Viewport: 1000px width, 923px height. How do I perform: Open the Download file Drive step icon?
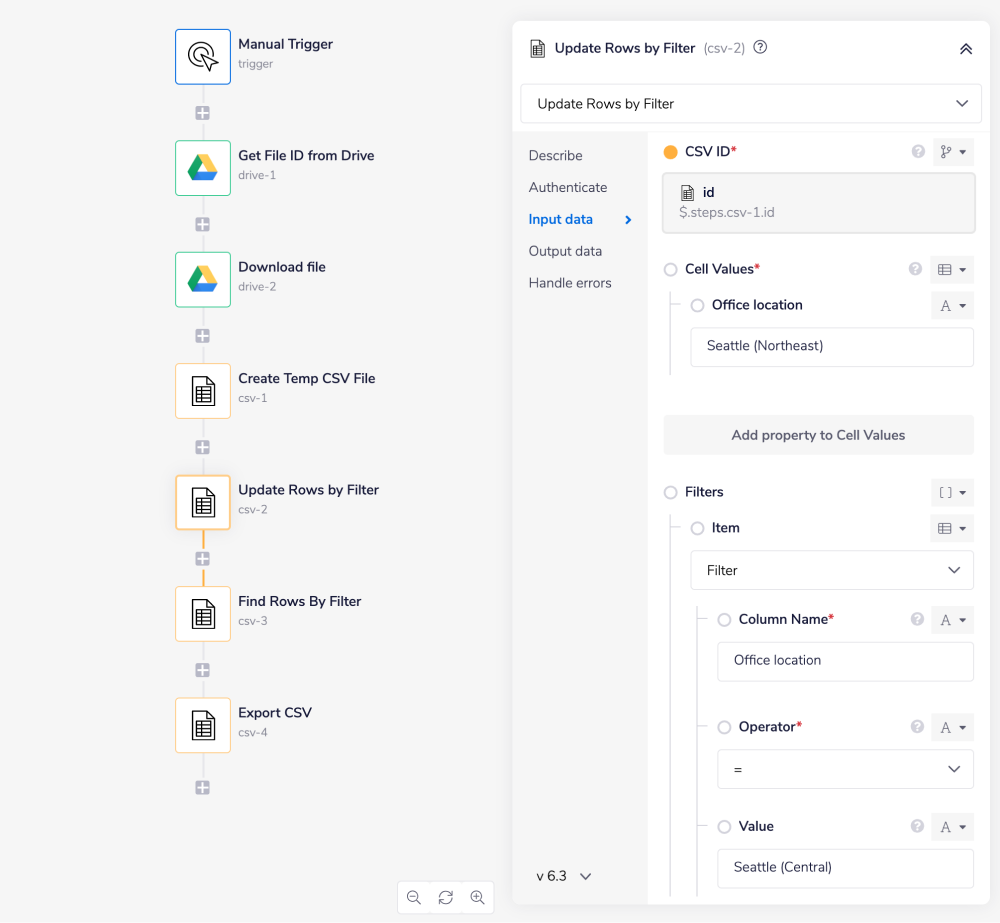pyautogui.click(x=203, y=279)
